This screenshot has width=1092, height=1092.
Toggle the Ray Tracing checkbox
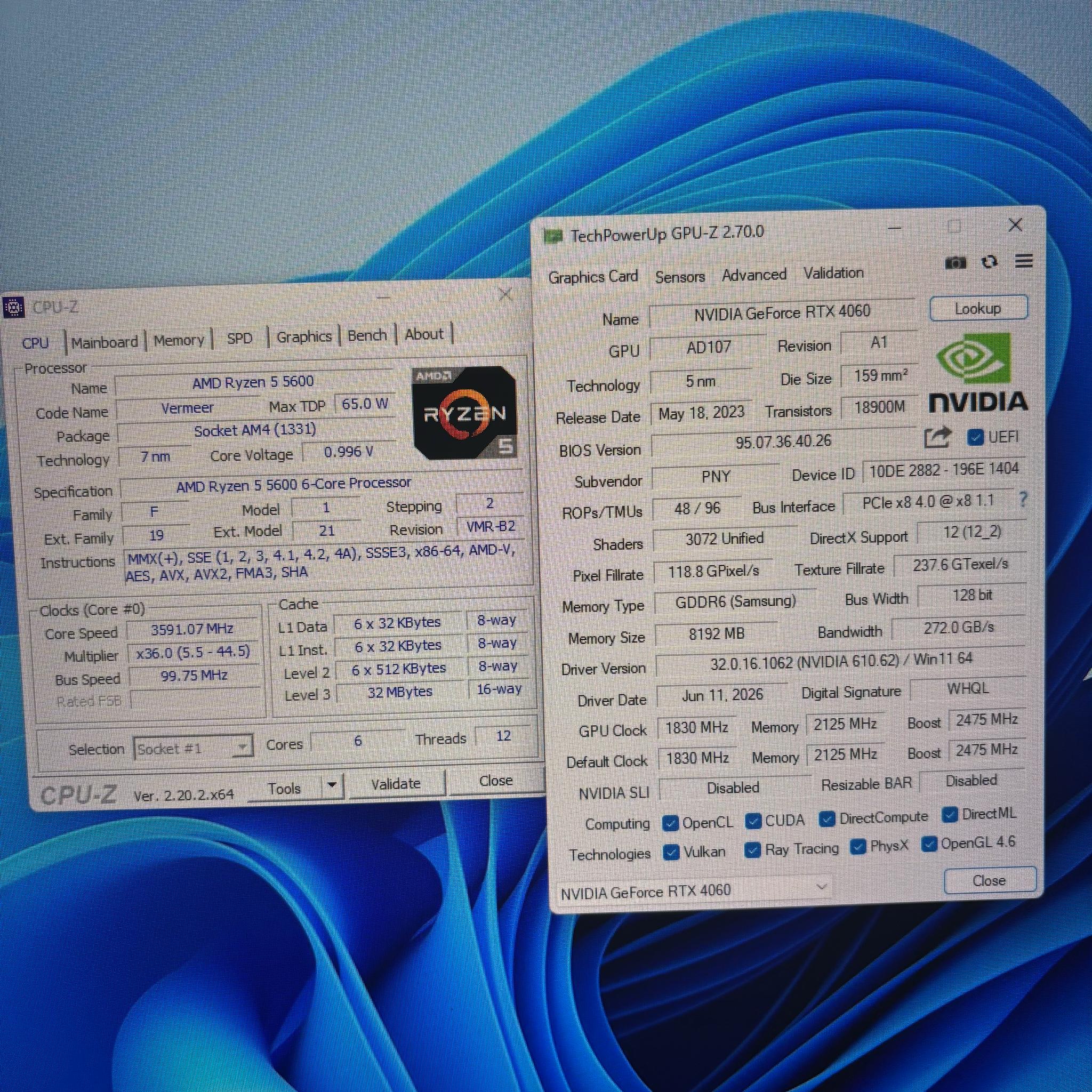tap(752, 850)
